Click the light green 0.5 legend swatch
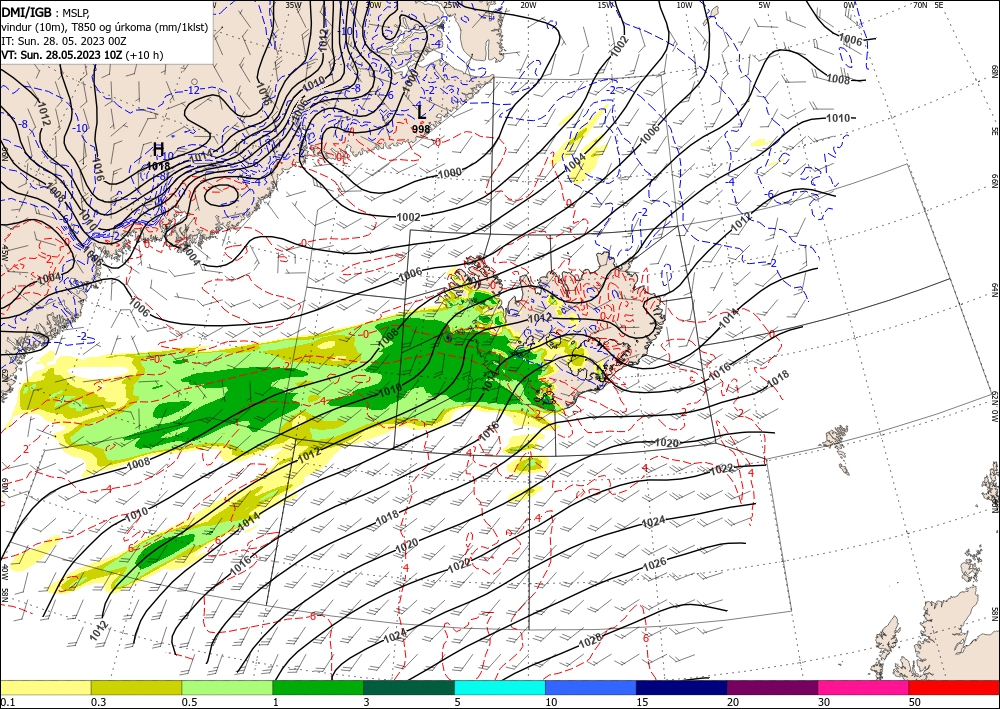The width and height of the screenshot is (1000, 709). coord(227,687)
